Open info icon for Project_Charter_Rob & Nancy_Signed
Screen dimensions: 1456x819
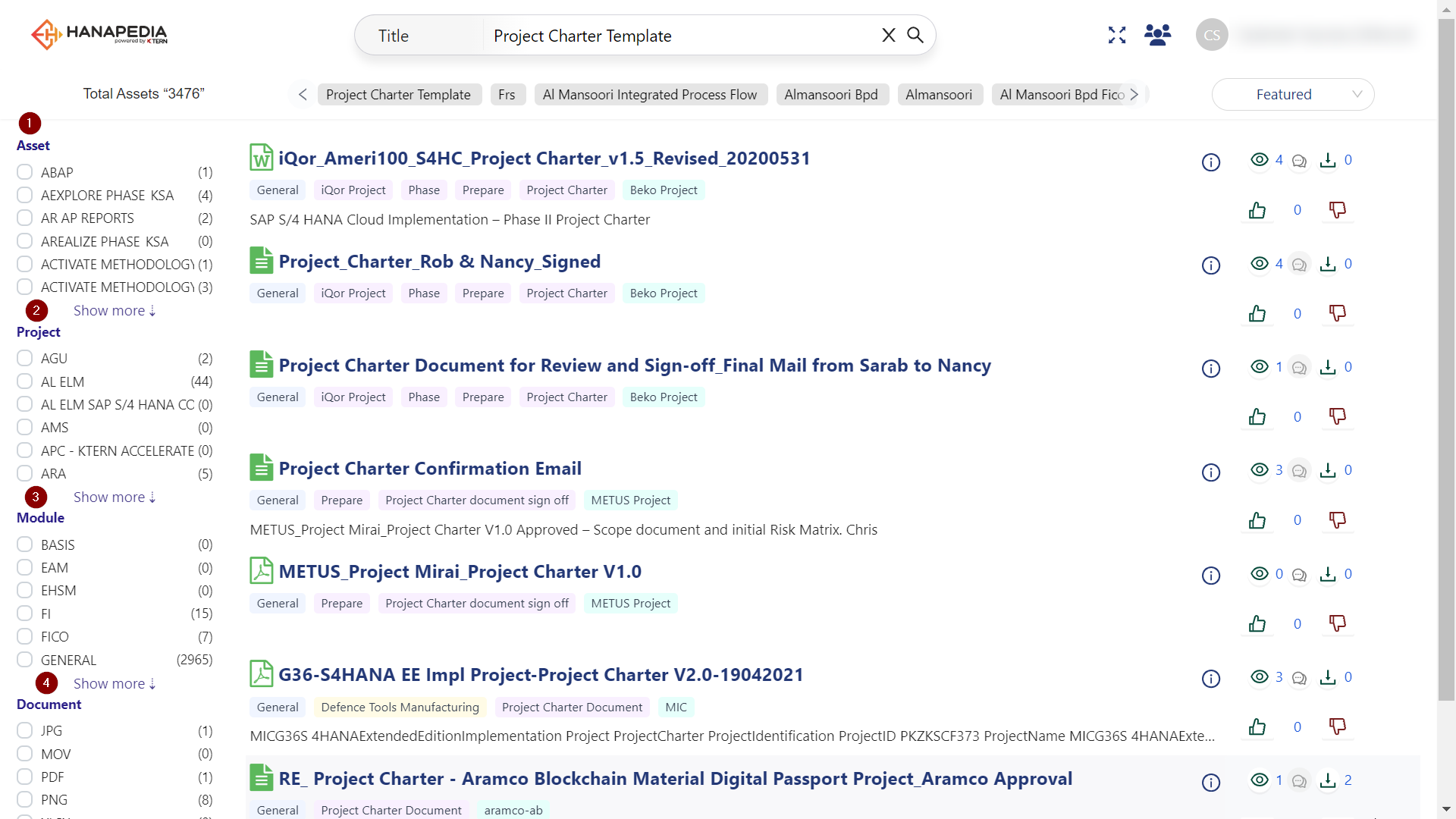1211,265
